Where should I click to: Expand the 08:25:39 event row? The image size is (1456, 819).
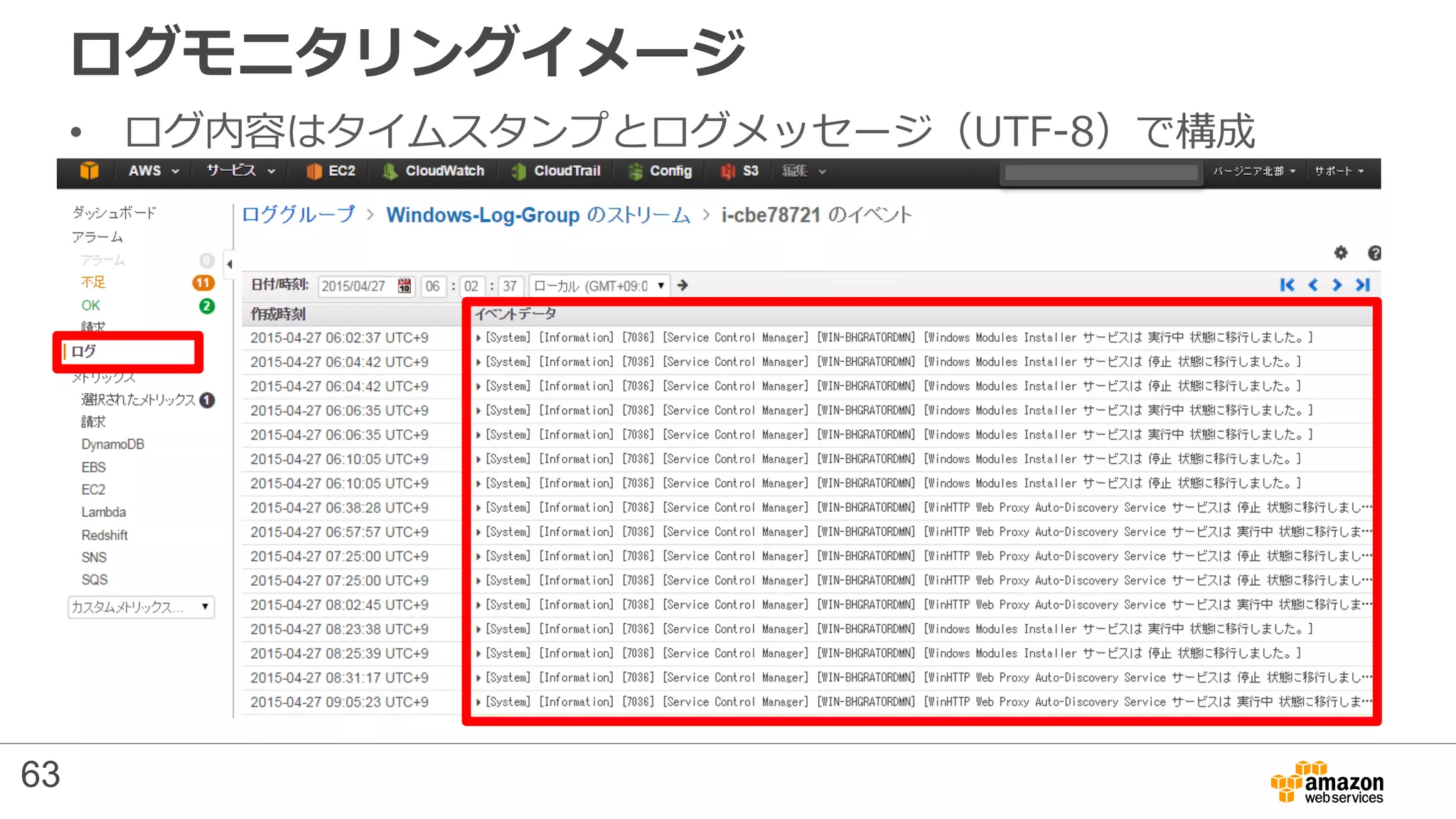click(x=478, y=653)
